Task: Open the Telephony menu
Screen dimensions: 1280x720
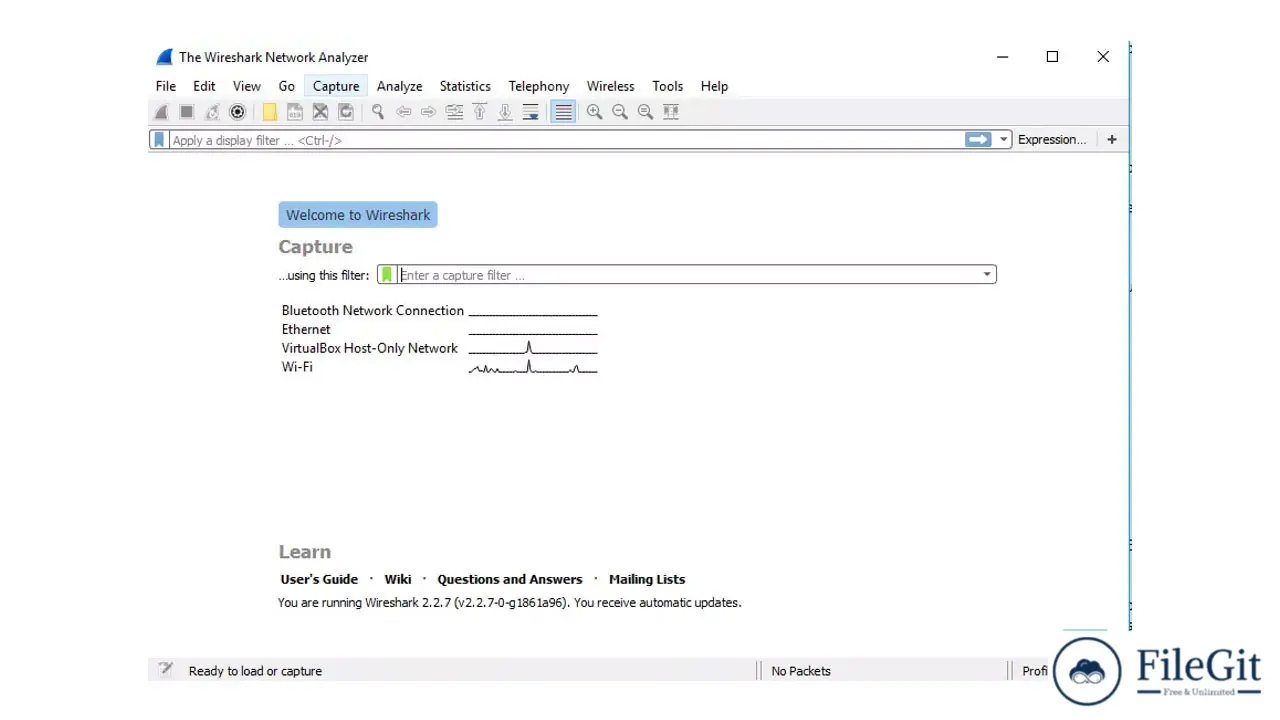Action: coord(539,86)
